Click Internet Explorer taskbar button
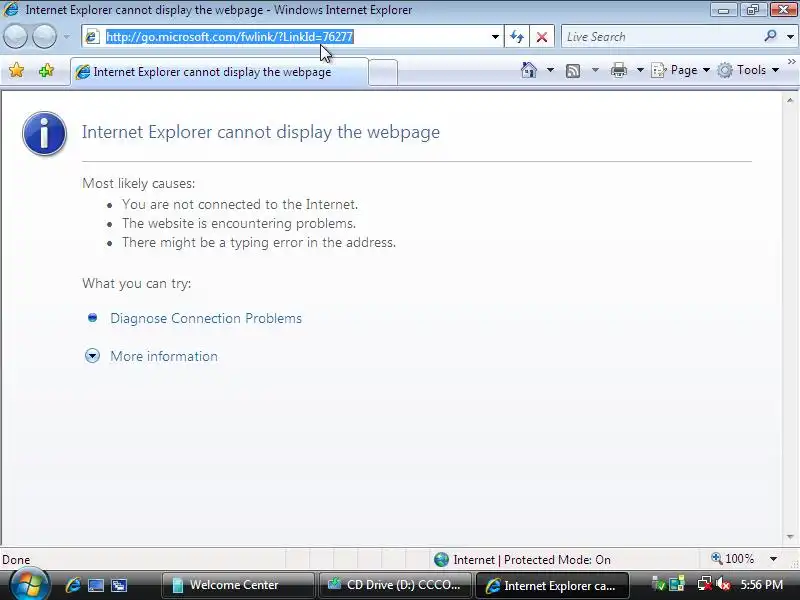Viewport: 800px width, 600px height. tap(552, 585)
